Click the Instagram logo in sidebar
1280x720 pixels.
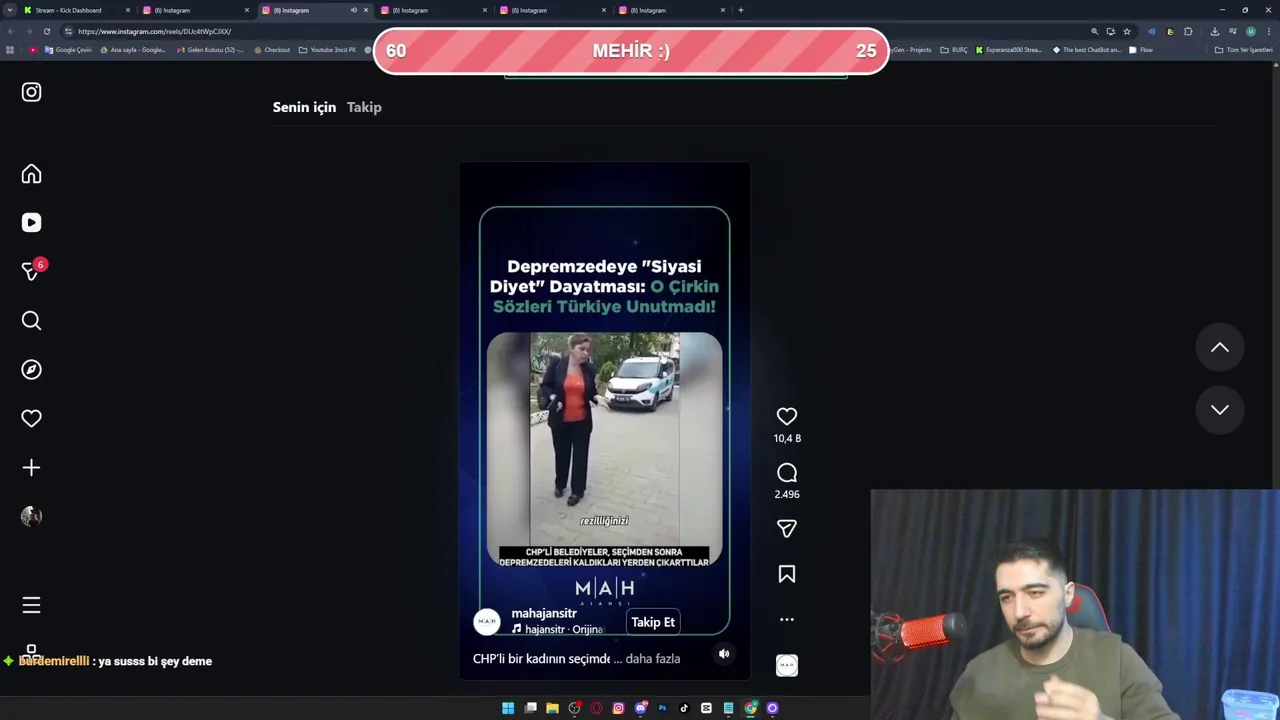pos(31,92)
